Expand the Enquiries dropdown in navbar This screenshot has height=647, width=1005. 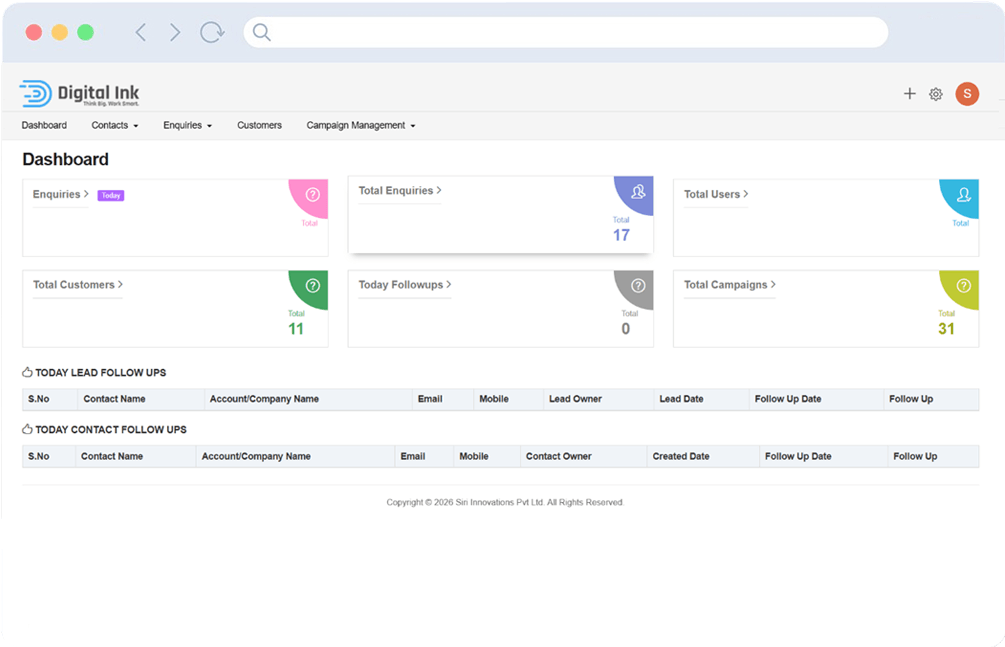click(x=187, y=126)
